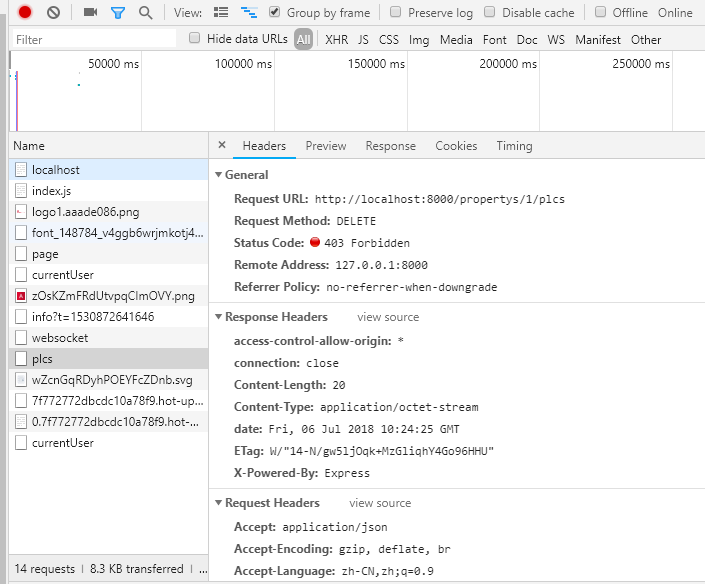Select the page request
705x584 pixels.
[x=108, y=254]
